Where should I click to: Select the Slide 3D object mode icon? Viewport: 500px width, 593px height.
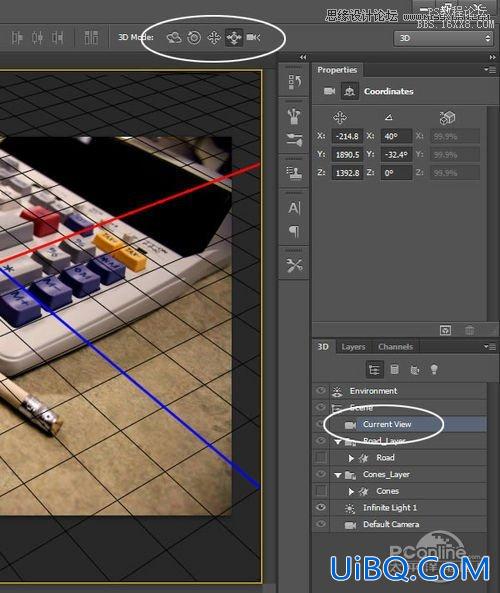point(234,37)
